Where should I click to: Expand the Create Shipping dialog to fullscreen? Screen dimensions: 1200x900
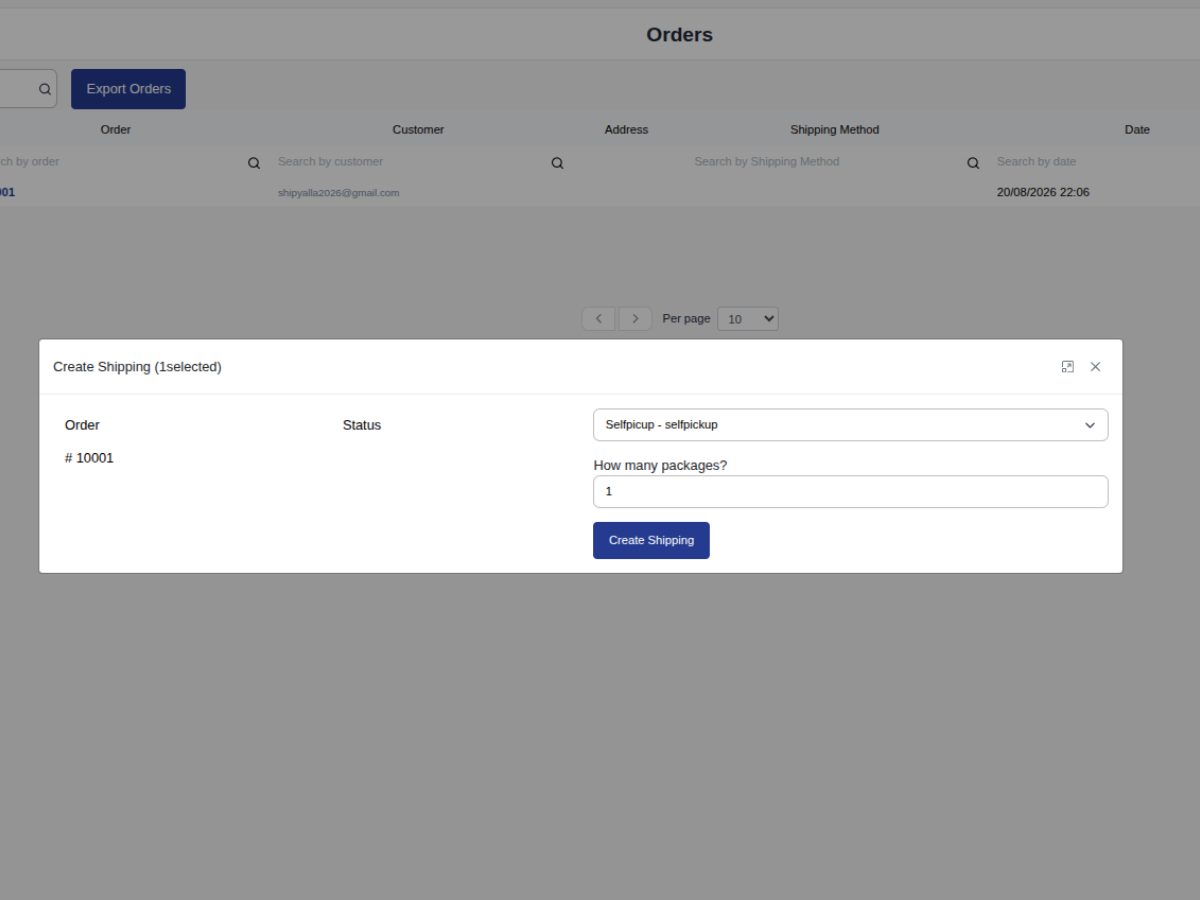click(1067, 367)
